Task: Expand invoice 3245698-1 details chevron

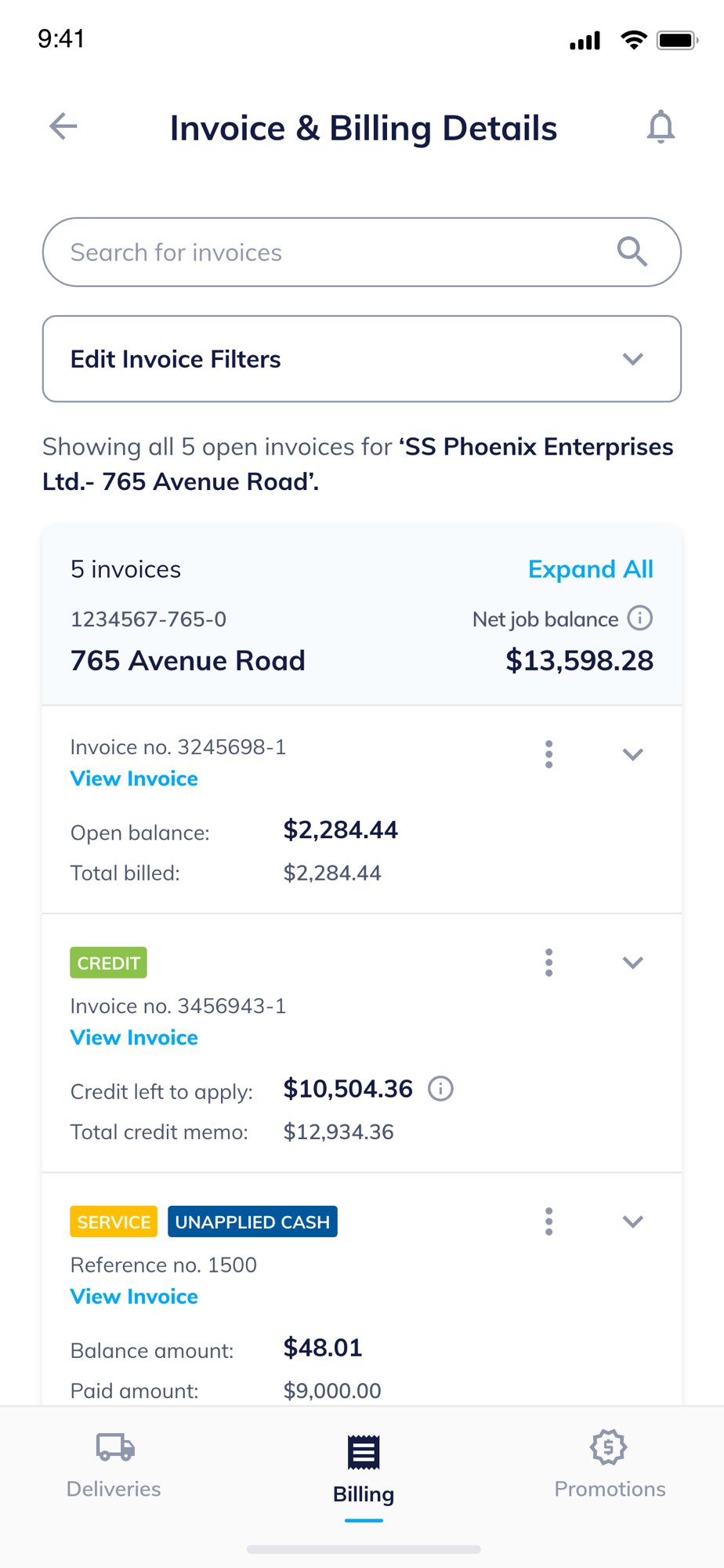Action: (632, 754)
